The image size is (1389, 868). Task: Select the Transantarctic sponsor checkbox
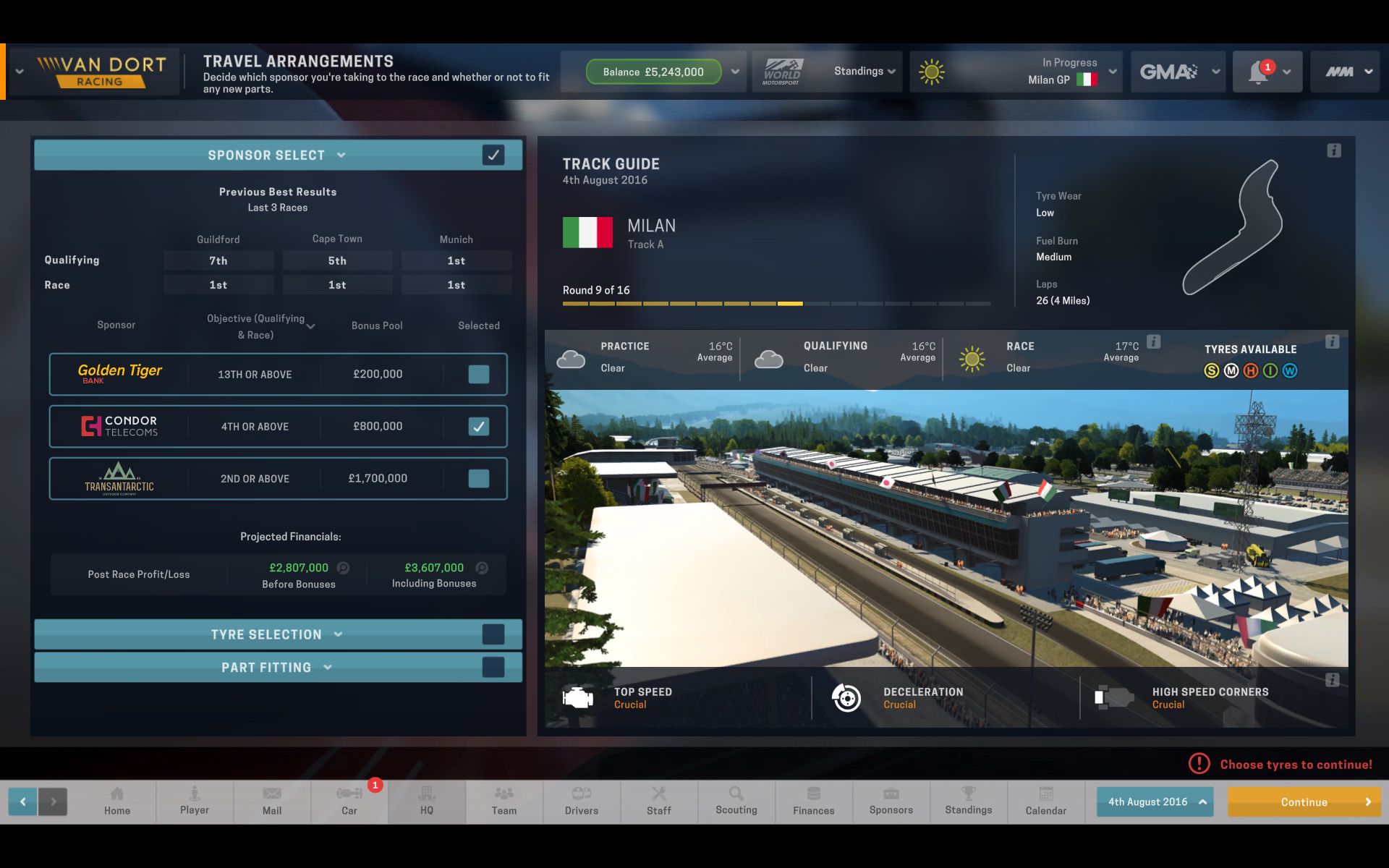click(x=478, y=478)
